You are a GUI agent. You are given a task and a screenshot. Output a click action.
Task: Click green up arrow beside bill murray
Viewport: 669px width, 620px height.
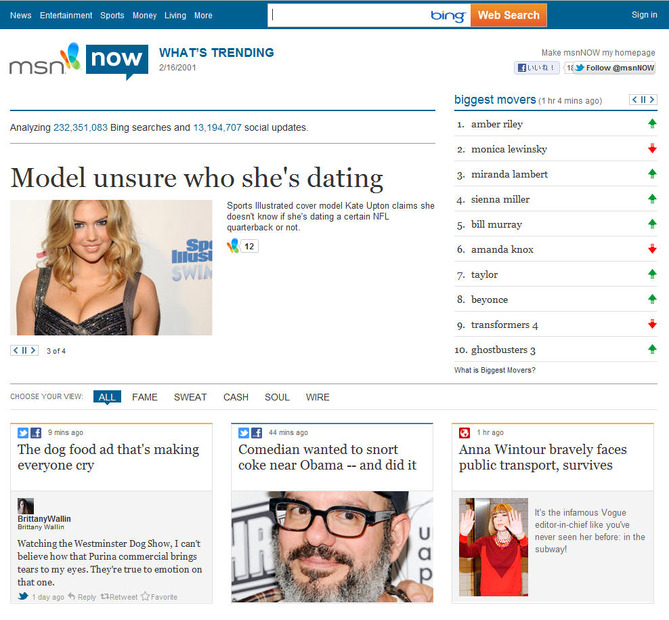pyautogui.click(x=652, y=224)
